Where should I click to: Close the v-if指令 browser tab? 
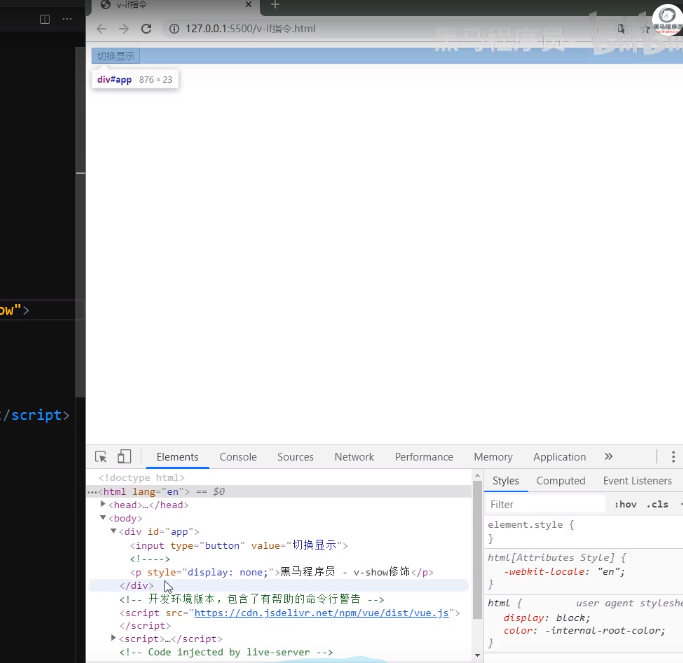point(249,4)
